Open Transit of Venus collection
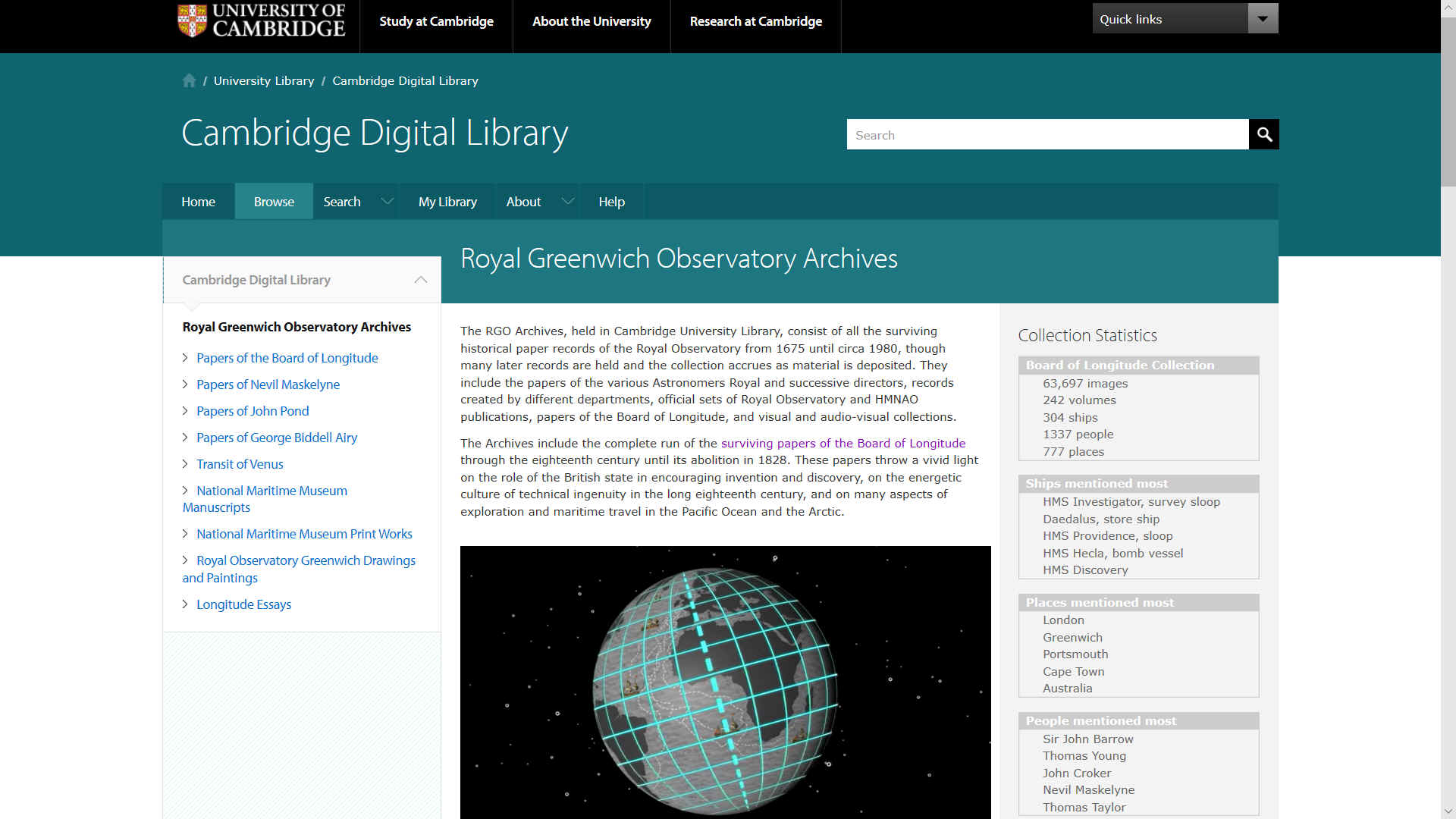Image resolution: width=1456 pixels, height=819 pixels. (240, 464)
